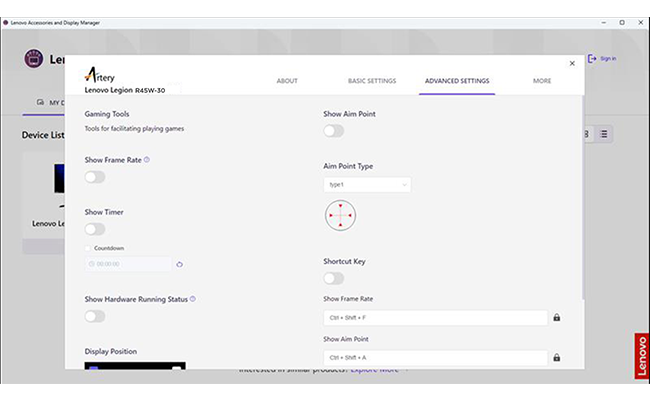The height and width of the screenshot is (400, 650).
Task: Click the "Aim Point Type" label
Action: 348,166
